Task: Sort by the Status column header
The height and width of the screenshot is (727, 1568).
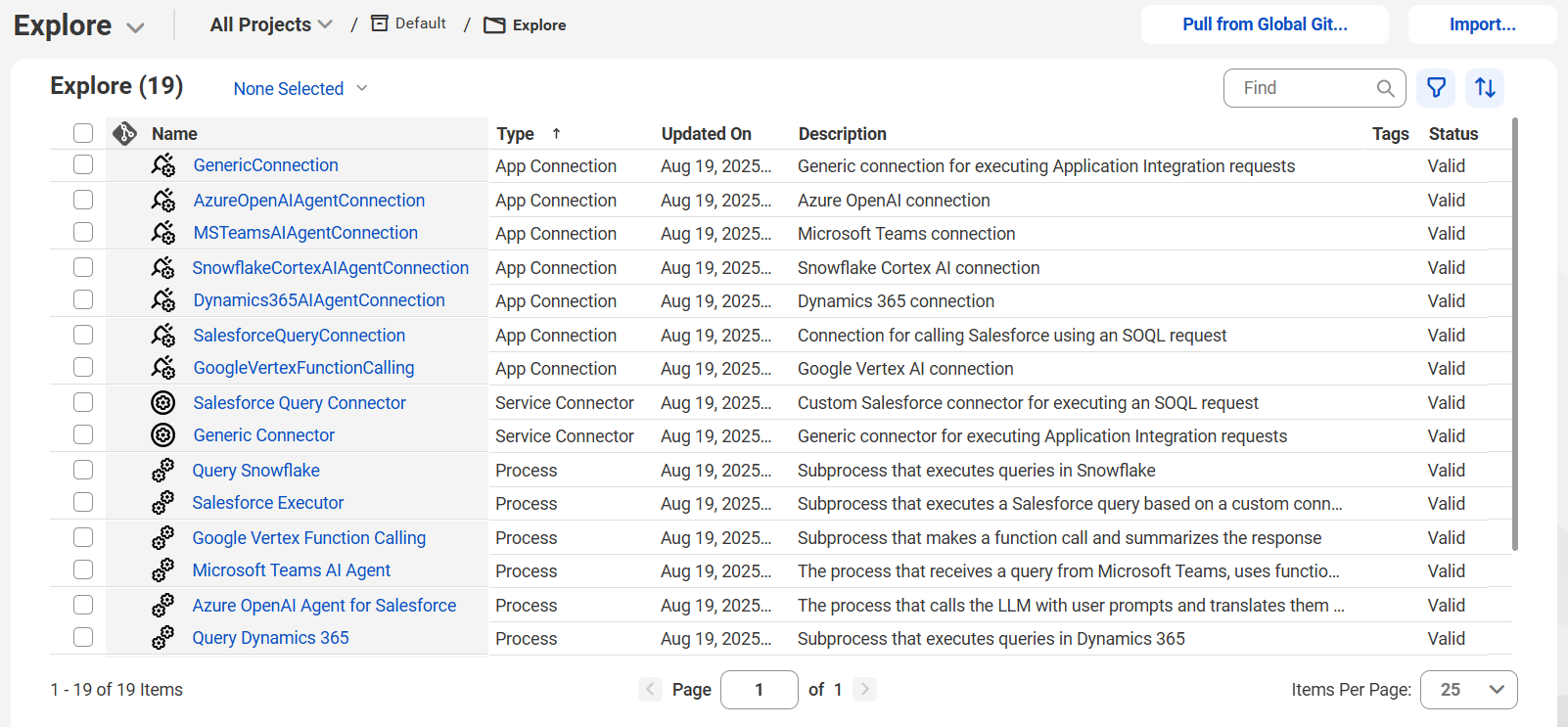Action: [x=1453, y=134]
